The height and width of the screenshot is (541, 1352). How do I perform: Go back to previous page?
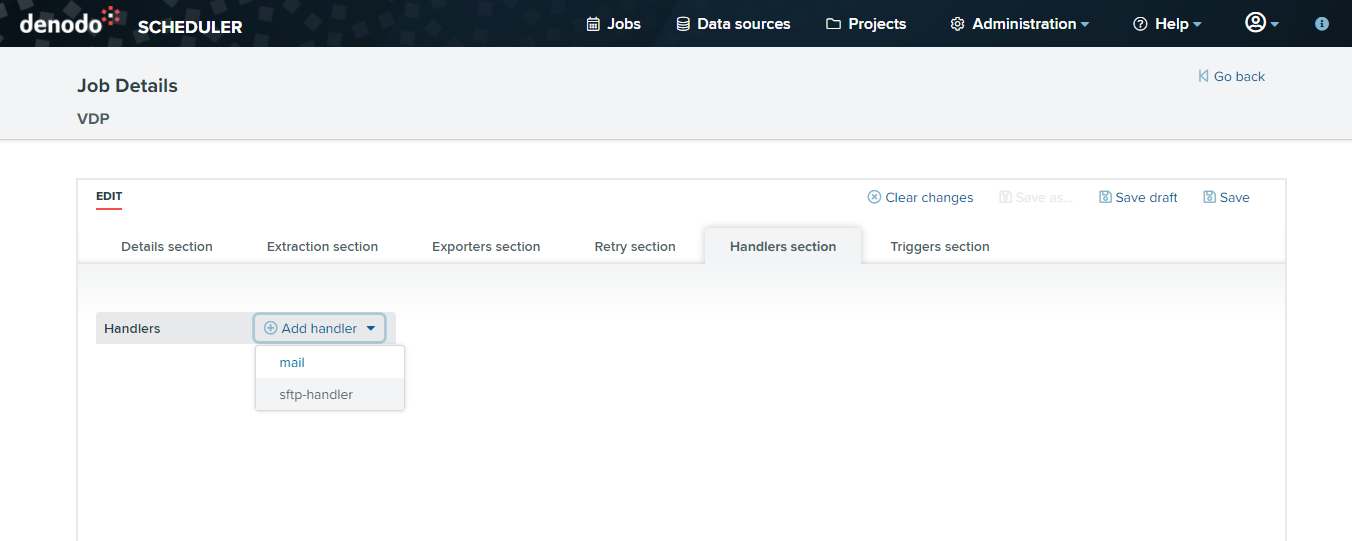pos(1231,76)
